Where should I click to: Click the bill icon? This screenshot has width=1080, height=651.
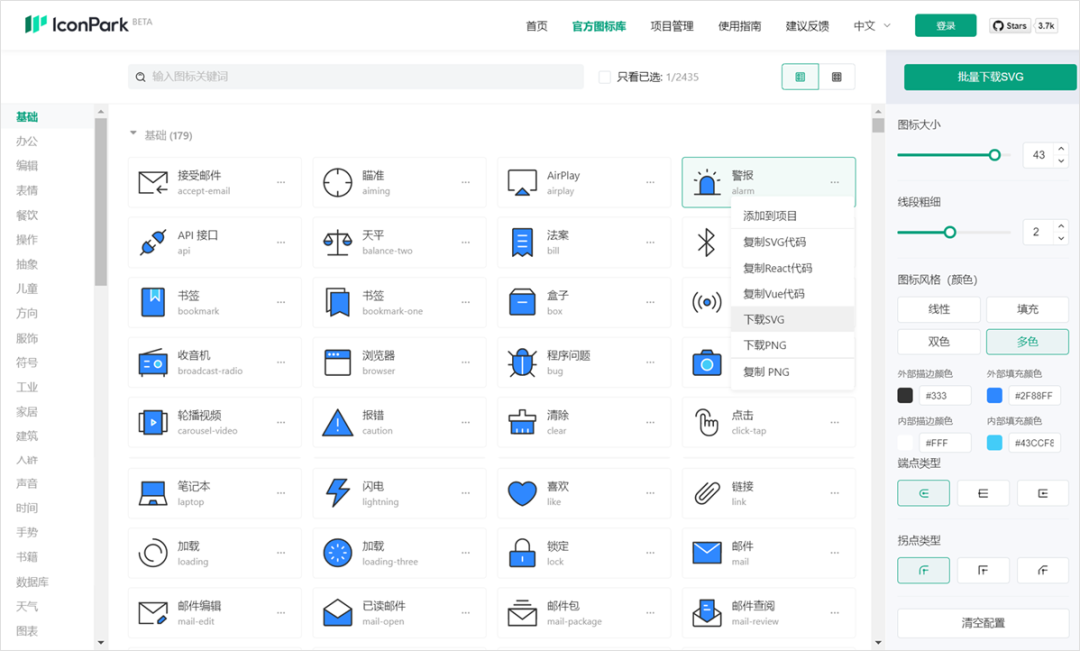tap(522, 242)
